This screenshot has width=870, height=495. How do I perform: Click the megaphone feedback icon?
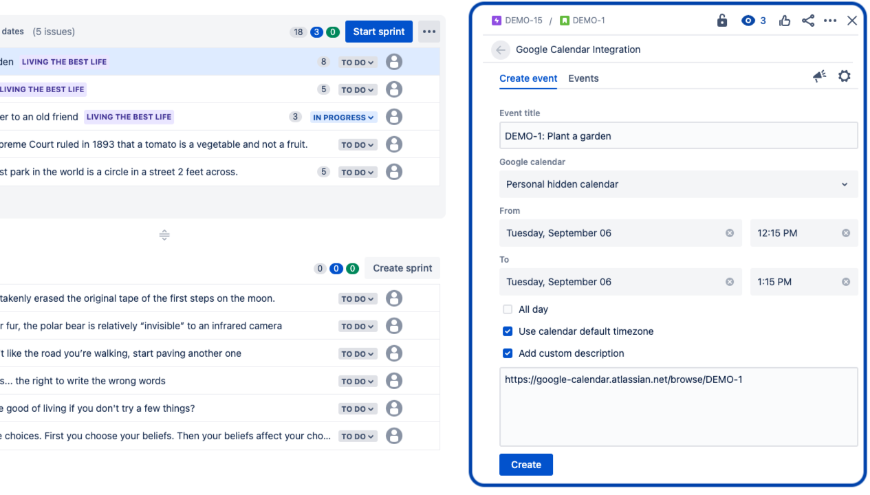coord(819,77)
